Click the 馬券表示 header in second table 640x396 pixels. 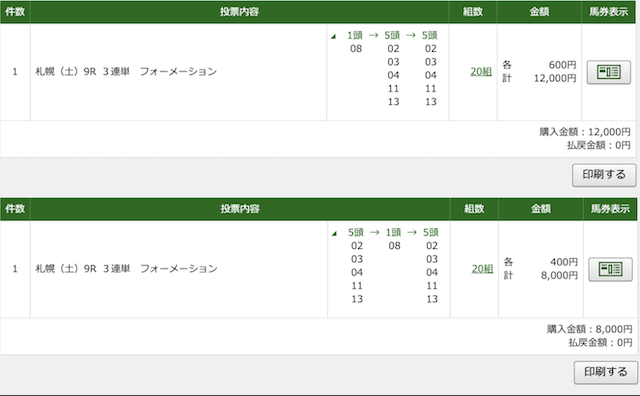(610, 209)
